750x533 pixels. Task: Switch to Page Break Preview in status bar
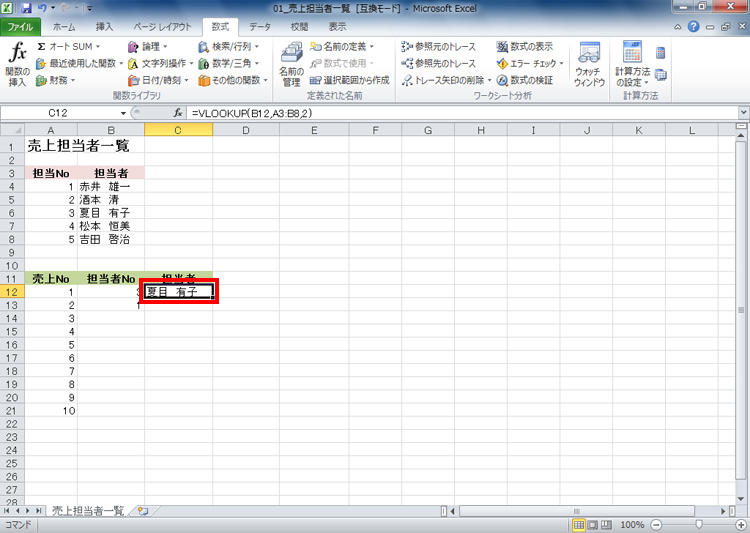pos(606,525)
